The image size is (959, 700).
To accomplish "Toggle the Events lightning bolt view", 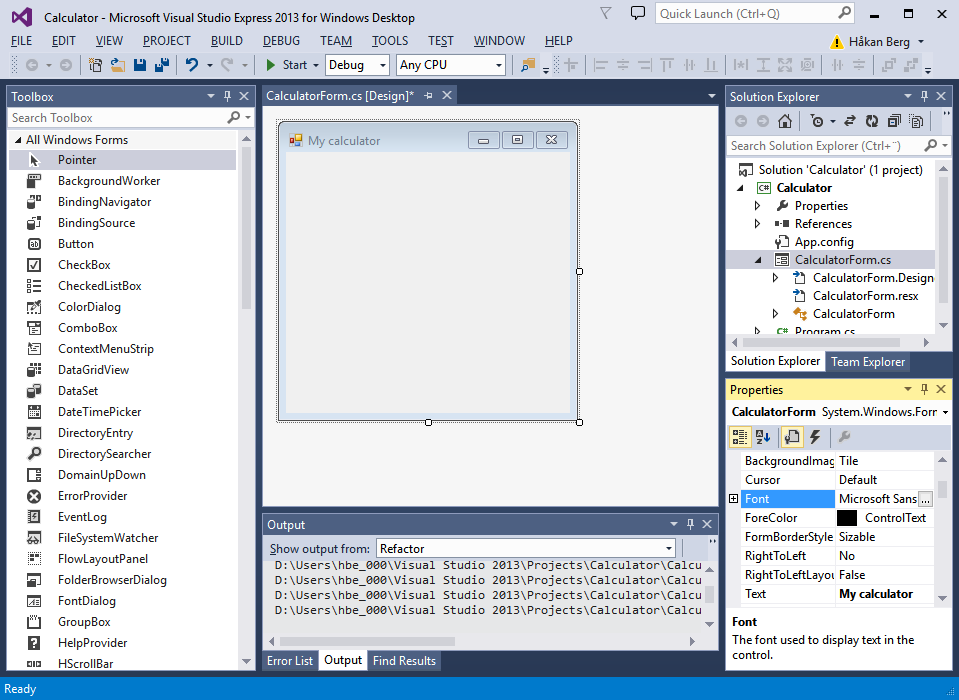I will click(815, 437).
